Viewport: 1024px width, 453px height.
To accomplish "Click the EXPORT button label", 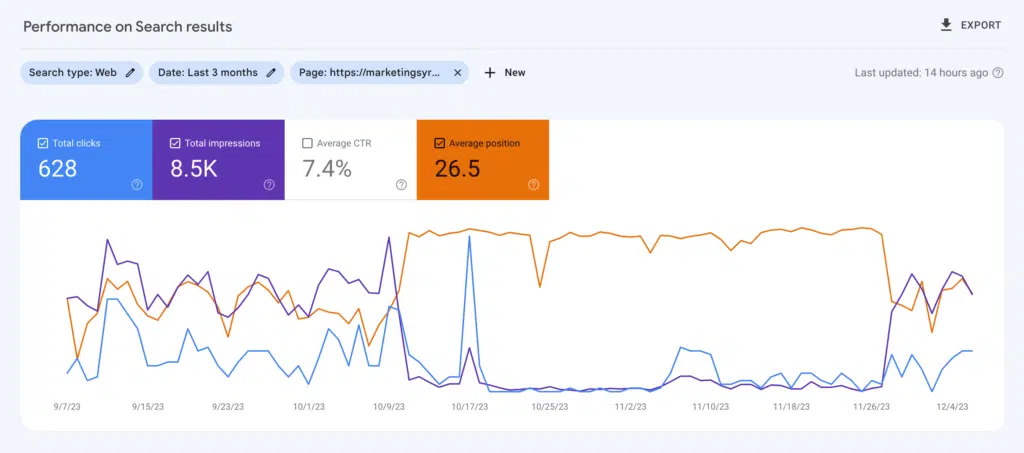I will [x=980, y=25].
